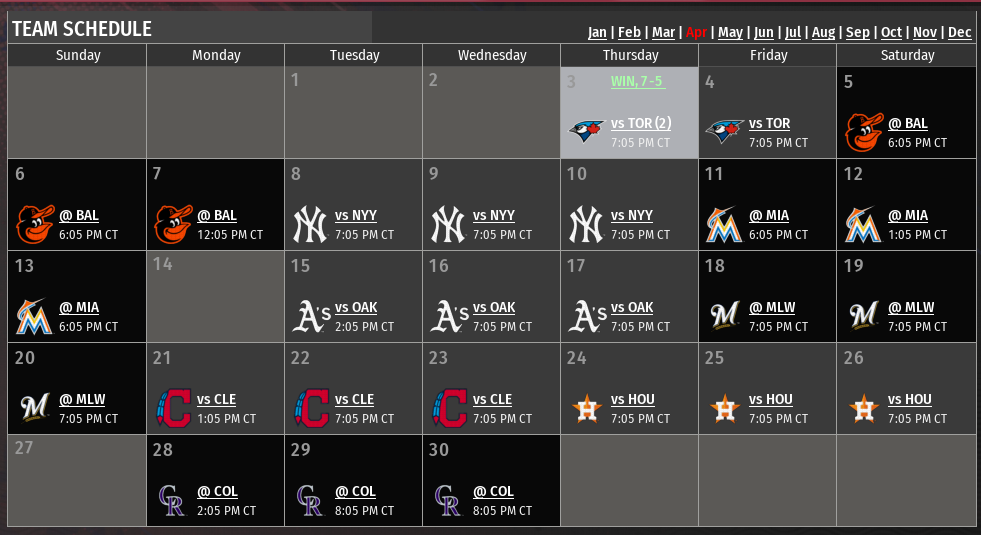The image size is (981, 535).
Task: Click the Yankees logo on April 8
Action: [x=310, y=224]
